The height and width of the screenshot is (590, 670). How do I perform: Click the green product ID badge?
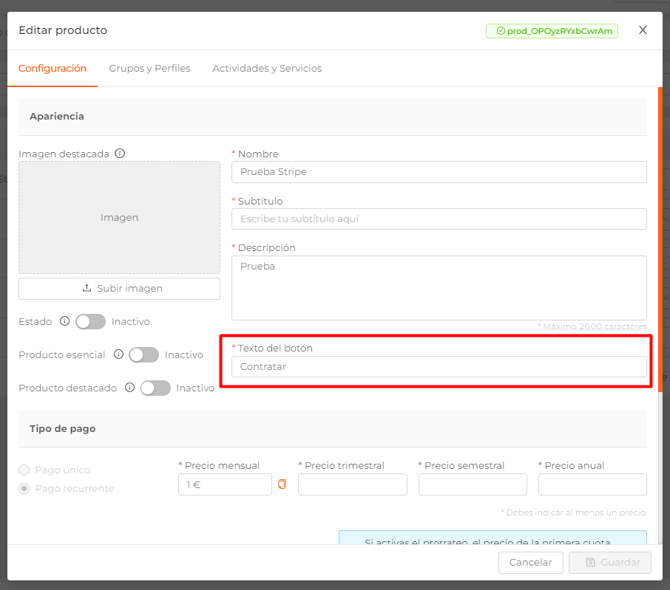552,31
